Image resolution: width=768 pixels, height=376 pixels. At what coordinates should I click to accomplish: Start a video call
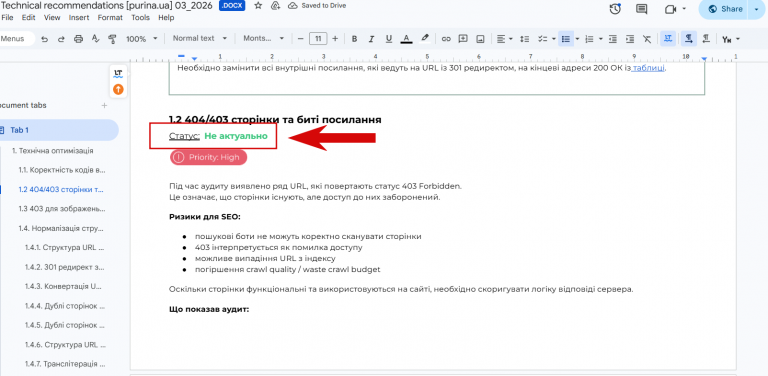click(x=670, y=9)
